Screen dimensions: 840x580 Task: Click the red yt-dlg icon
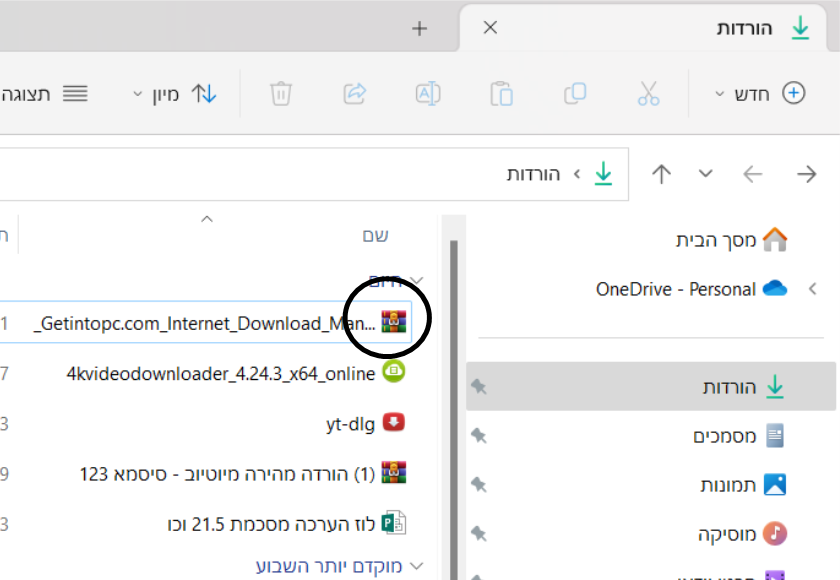394,423
